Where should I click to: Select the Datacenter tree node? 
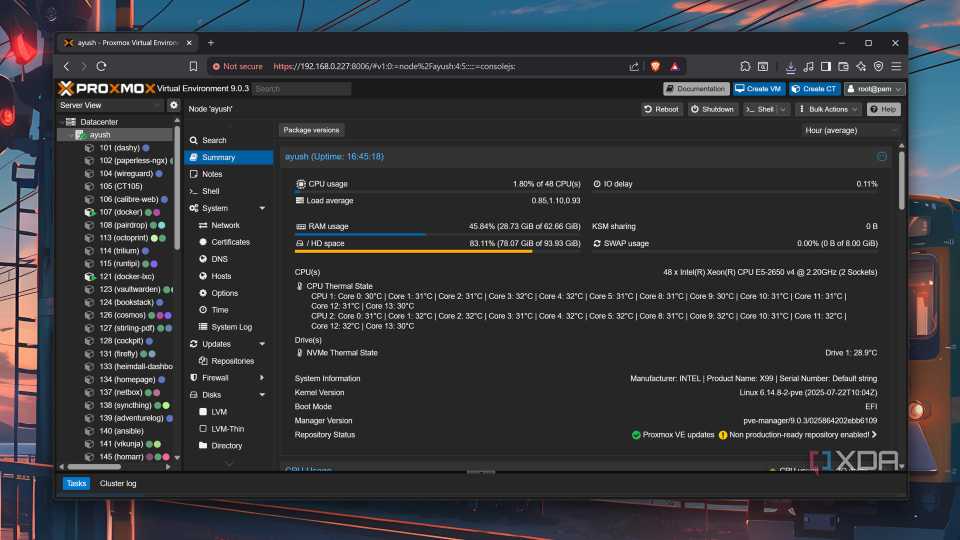99,122
